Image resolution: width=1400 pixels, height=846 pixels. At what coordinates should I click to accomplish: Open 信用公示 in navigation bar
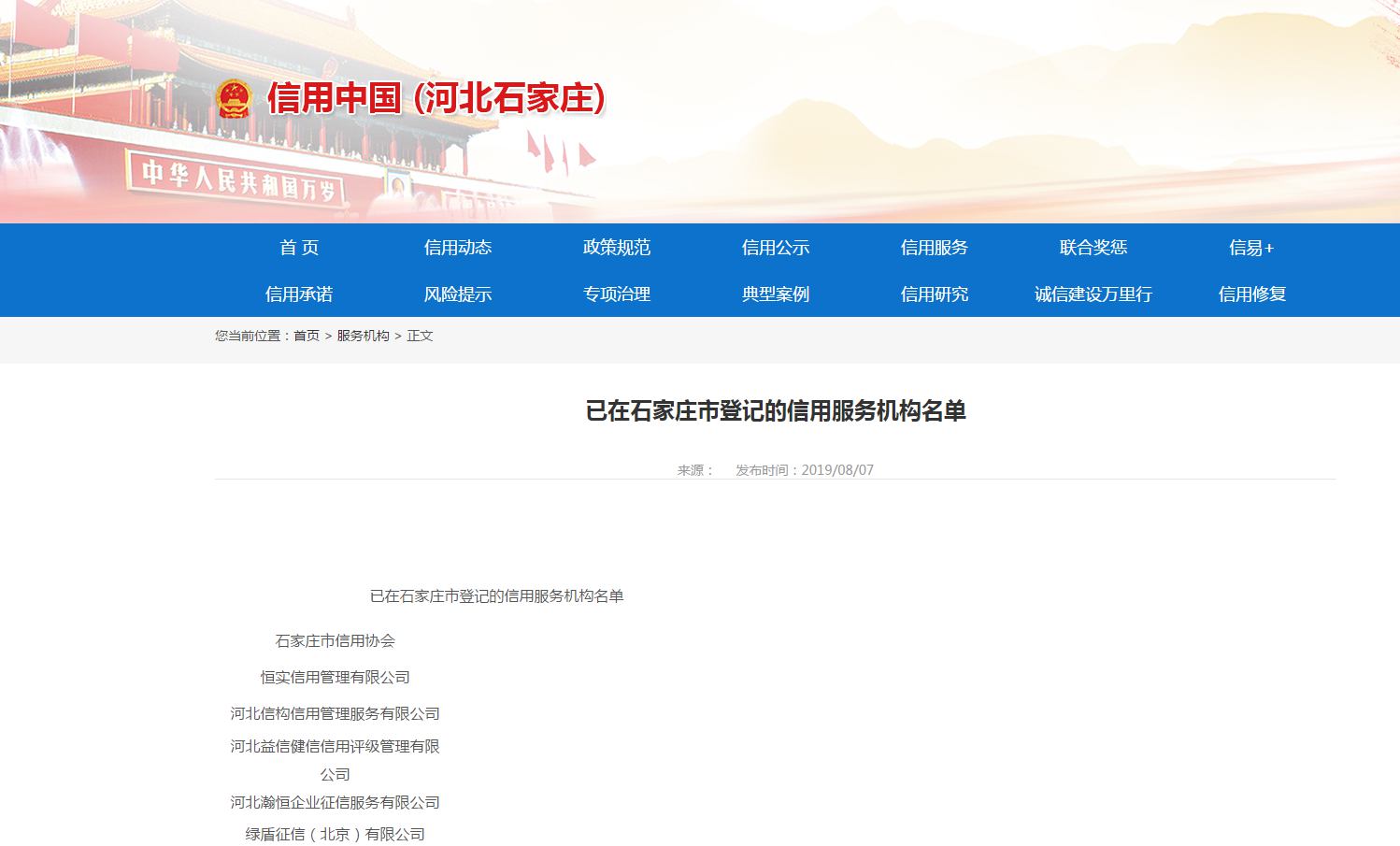pyautogui.click(x=776, y=247)
